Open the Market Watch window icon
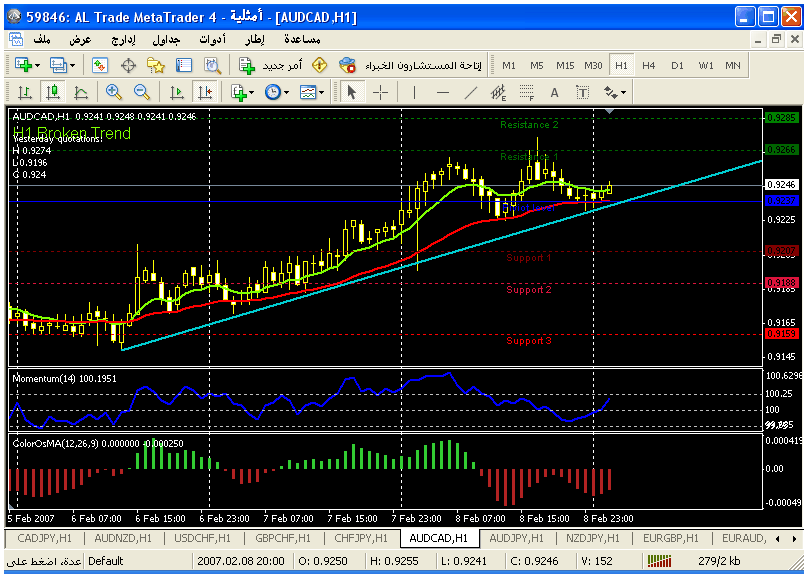Viewport: 808px width, 574px height. [100, 65]
